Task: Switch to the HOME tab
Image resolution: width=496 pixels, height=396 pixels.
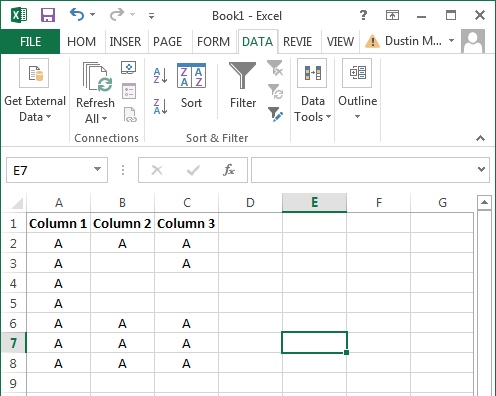Action: click(81, 42)
